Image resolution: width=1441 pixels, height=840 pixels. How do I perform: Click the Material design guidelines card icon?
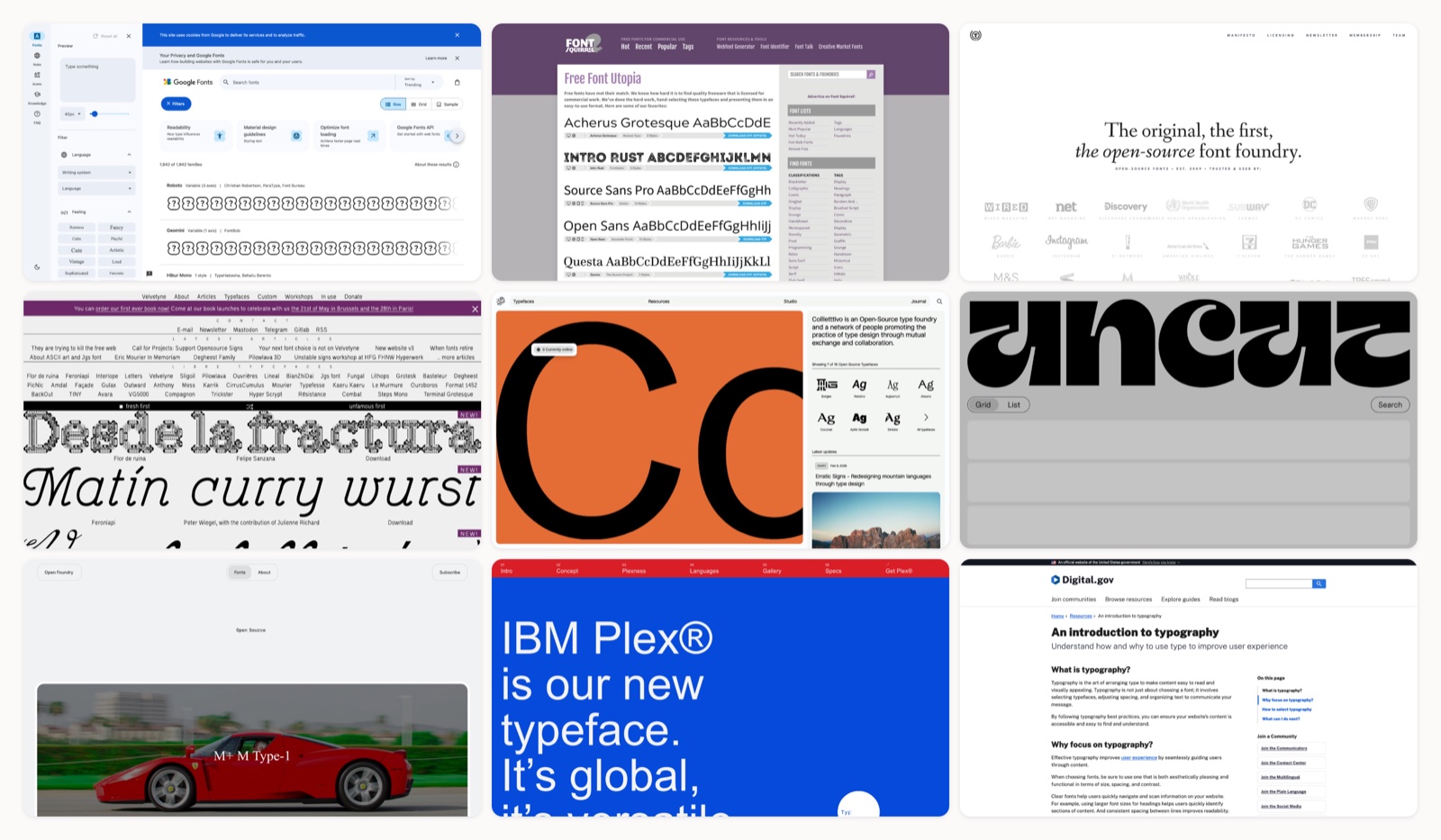[x=295, y=135]
